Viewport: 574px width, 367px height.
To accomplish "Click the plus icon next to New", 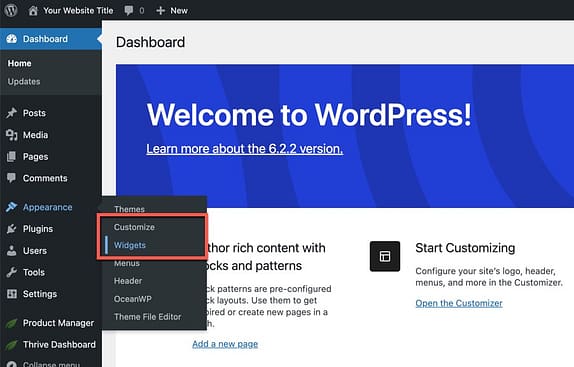I will tap(160, 11).
